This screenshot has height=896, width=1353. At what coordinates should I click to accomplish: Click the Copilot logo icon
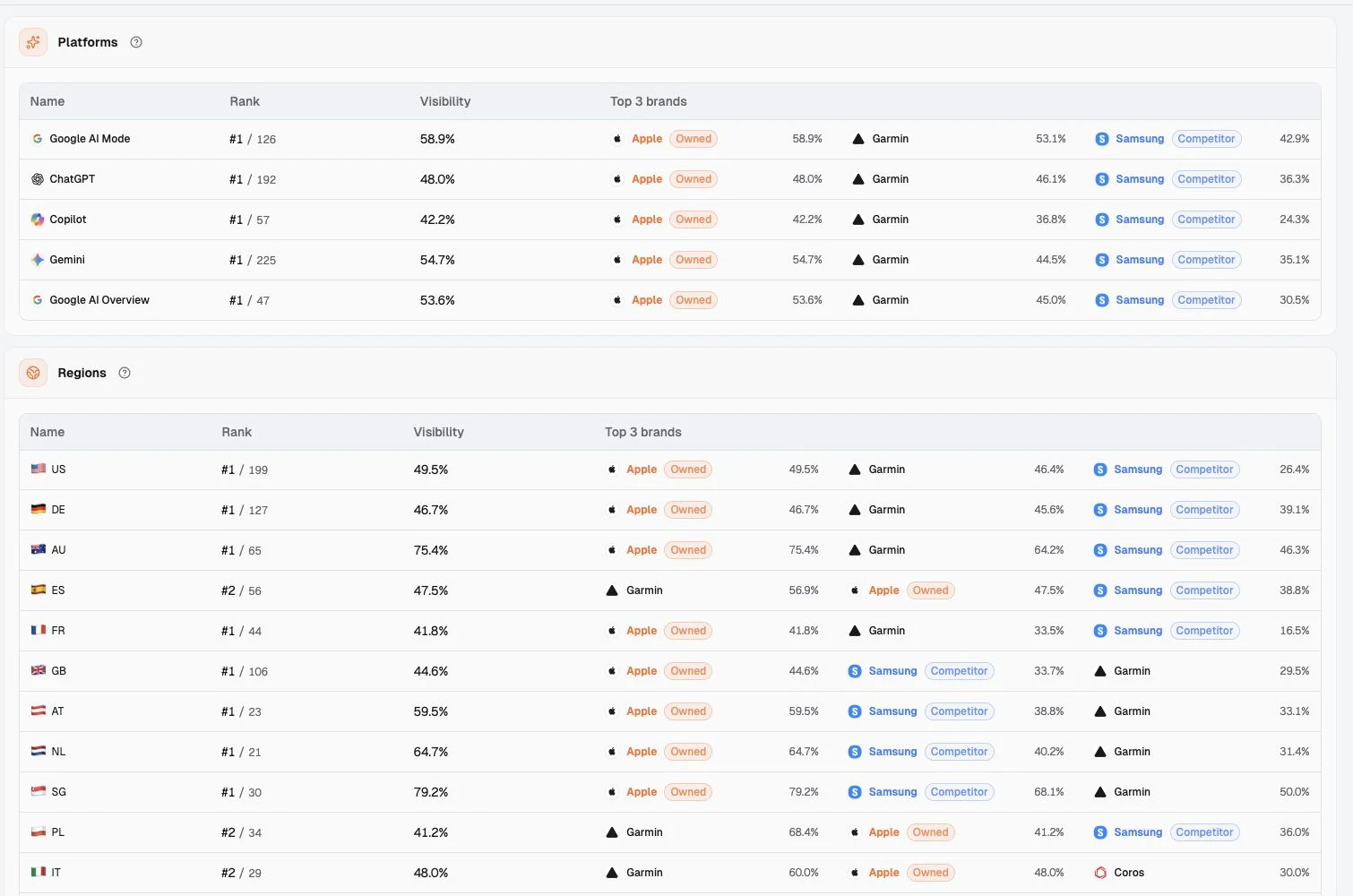click(38, 220)
